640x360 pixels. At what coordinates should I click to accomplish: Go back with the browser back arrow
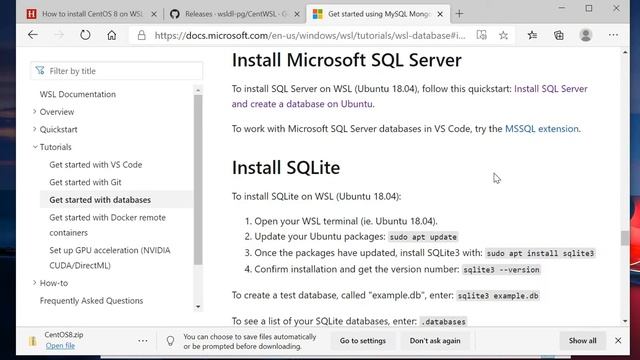(33, 35)
